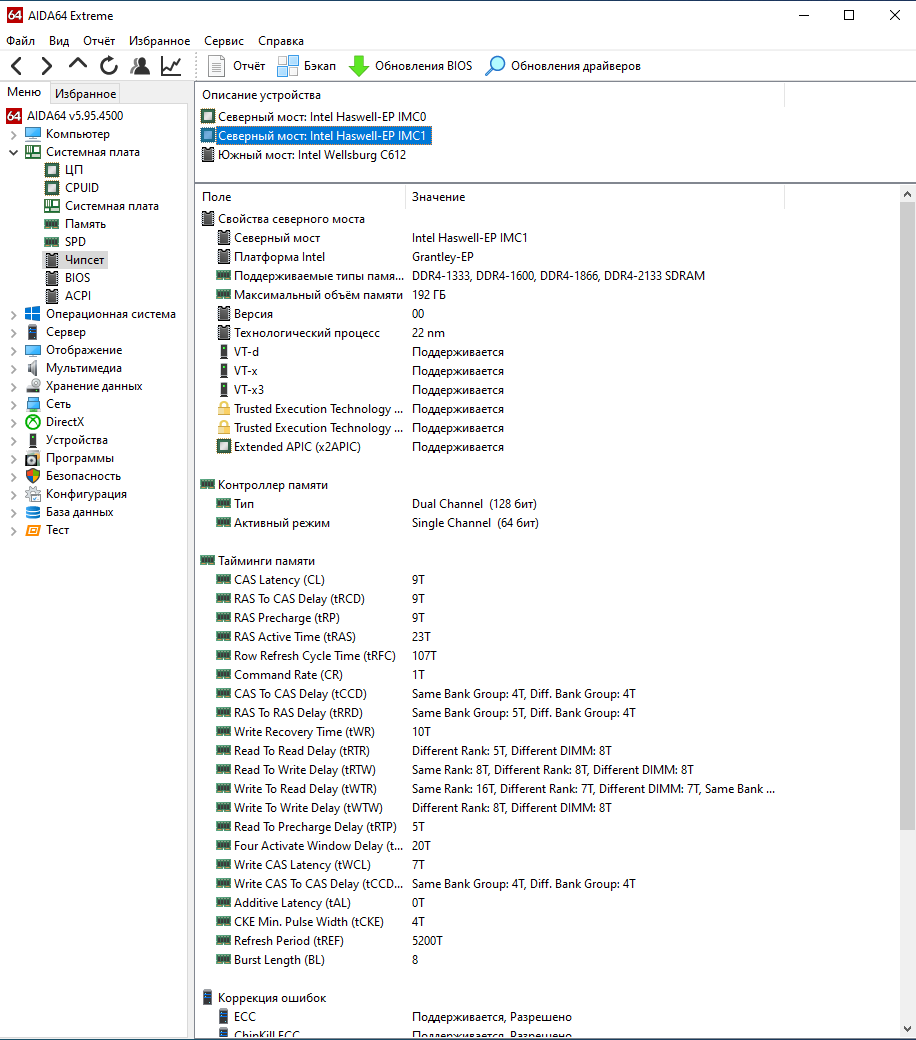Click the База данных database icon
Viewport: 916px width, 1040px height.
[x=33, y=512]
